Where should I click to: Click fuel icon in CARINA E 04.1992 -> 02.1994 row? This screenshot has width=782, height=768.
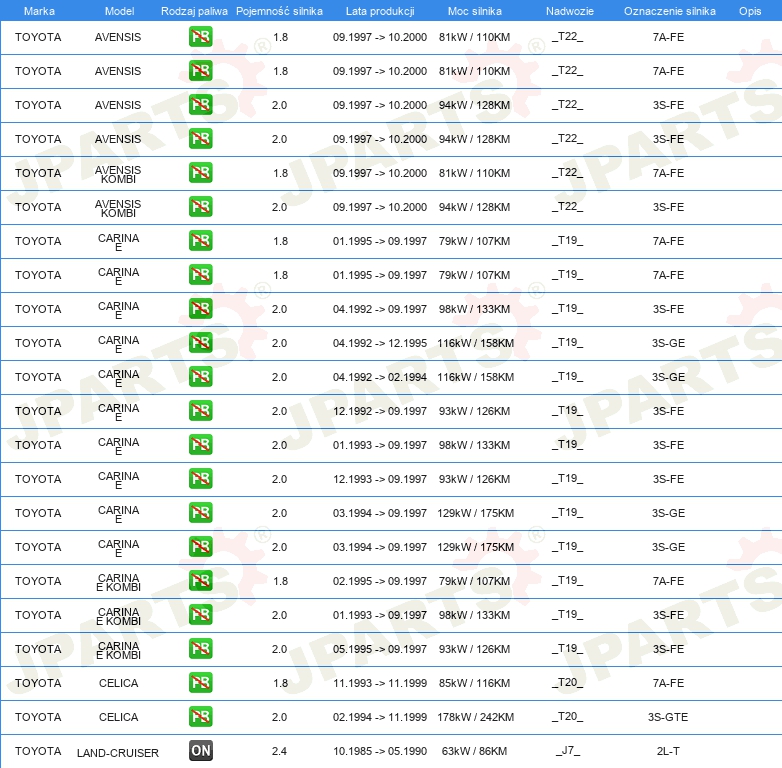click(200, 376)
